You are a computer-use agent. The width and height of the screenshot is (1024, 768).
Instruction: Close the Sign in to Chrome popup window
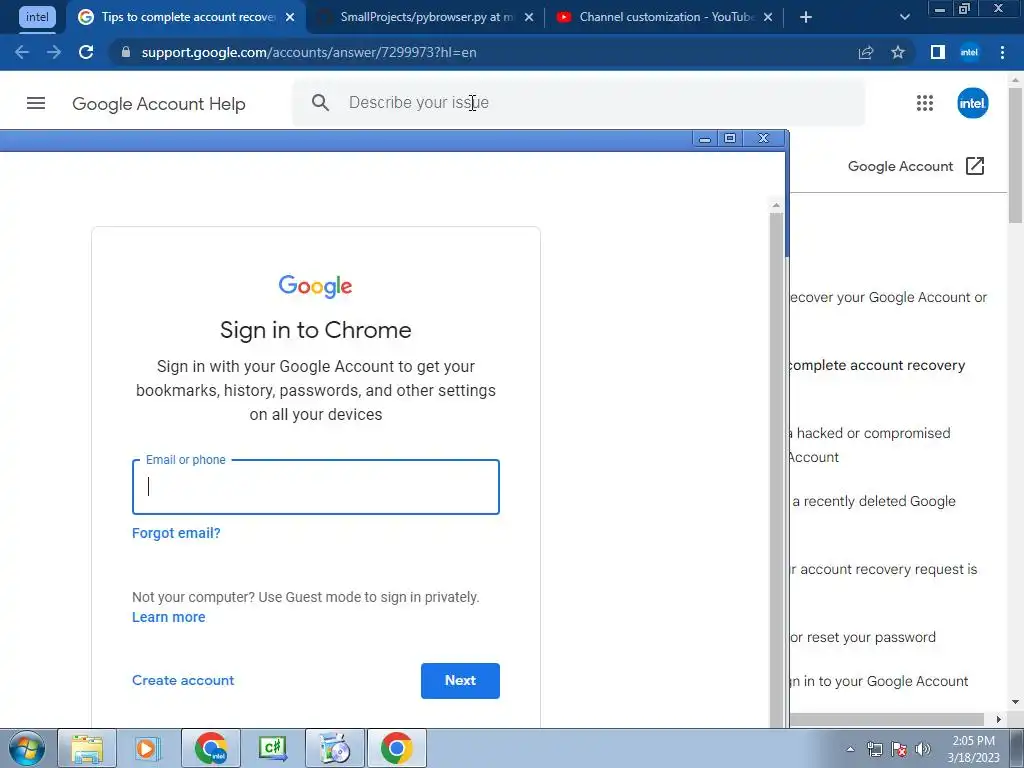tap(763, 138)
